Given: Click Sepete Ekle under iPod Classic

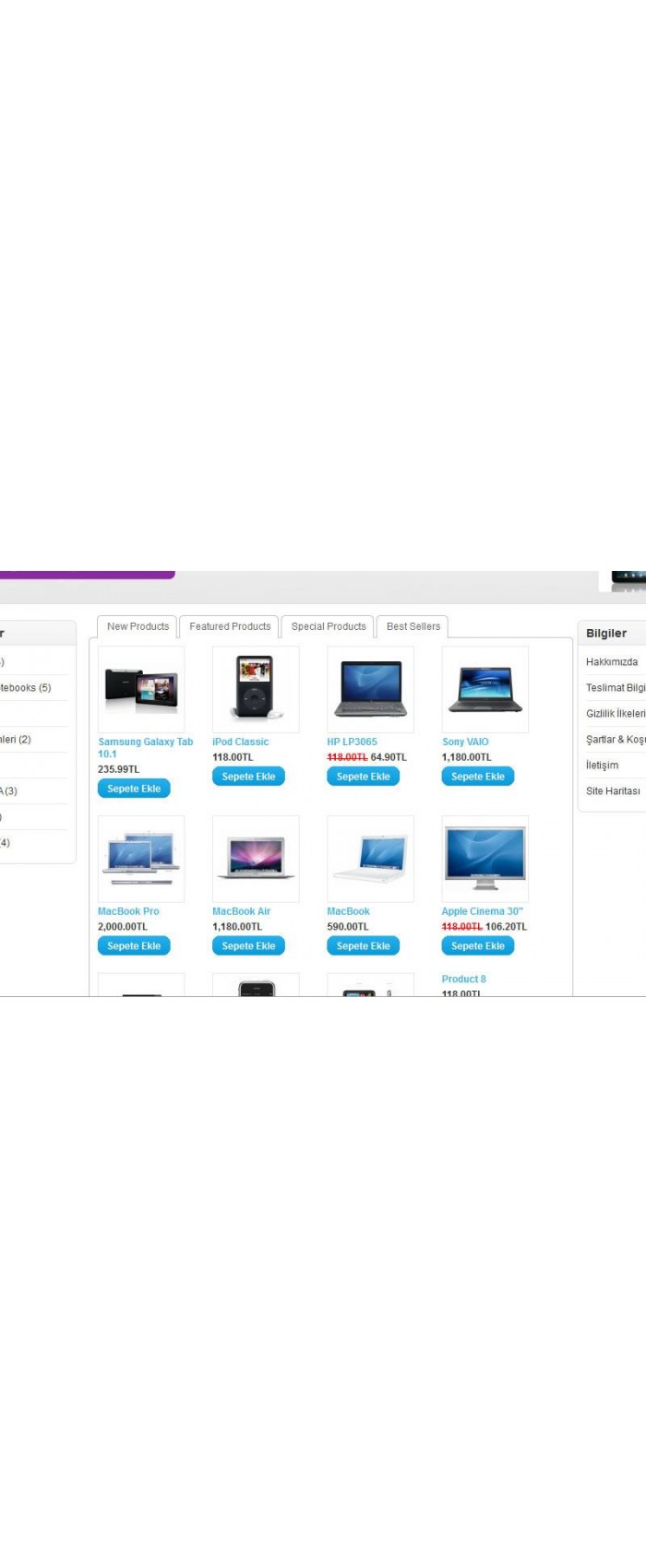Looking at the screenshot, I should (248, 777).
